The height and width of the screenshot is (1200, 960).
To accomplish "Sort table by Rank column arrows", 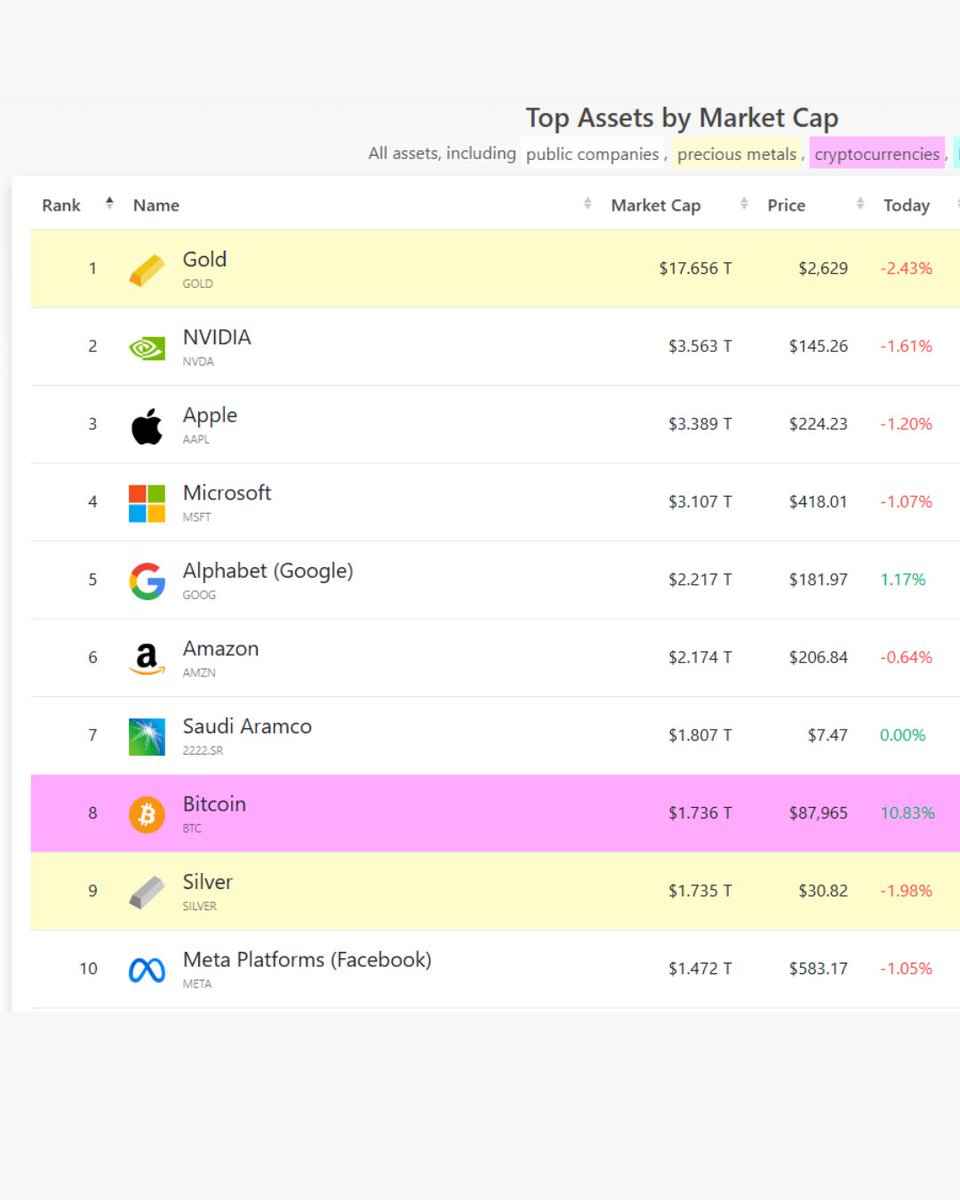I will click(109, 204).
